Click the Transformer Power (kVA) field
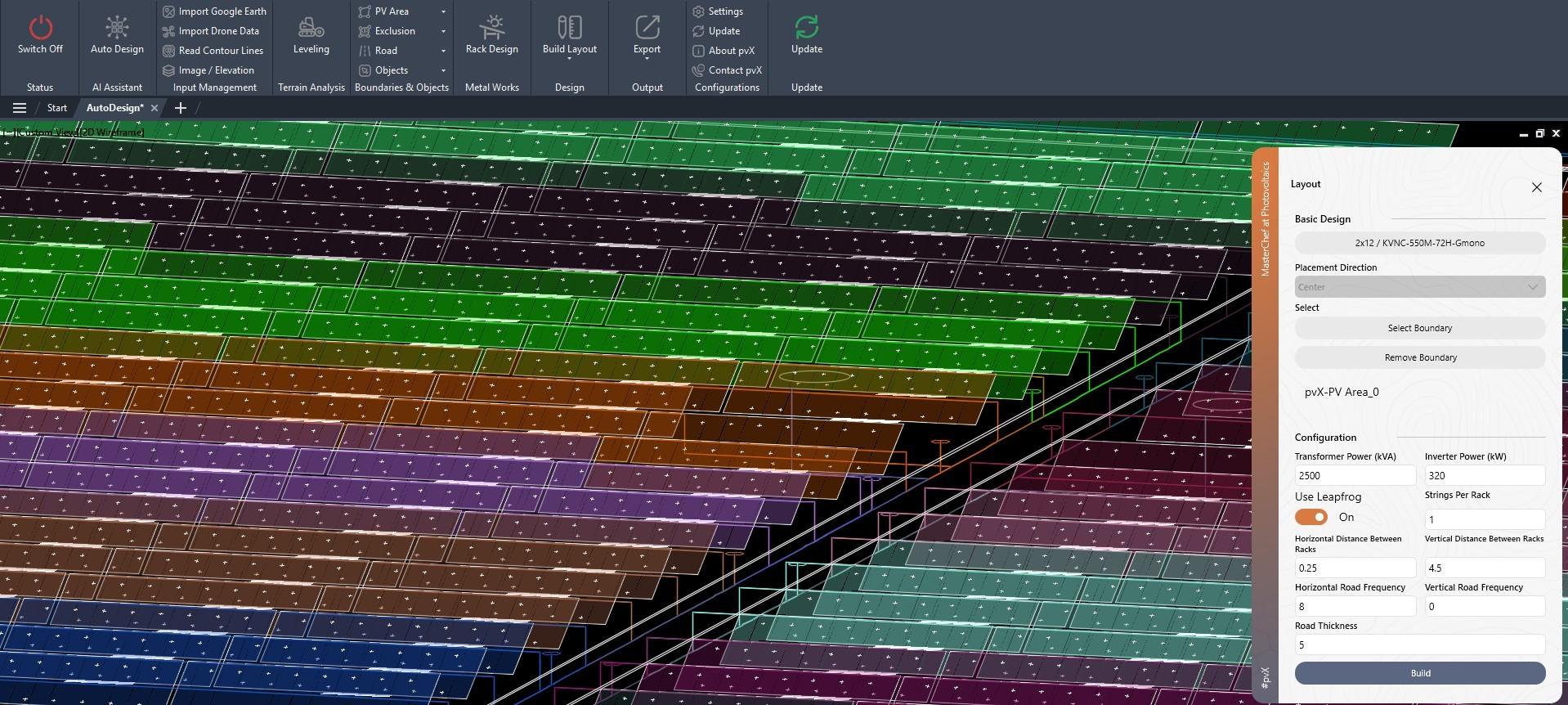 pos(1355,475)
